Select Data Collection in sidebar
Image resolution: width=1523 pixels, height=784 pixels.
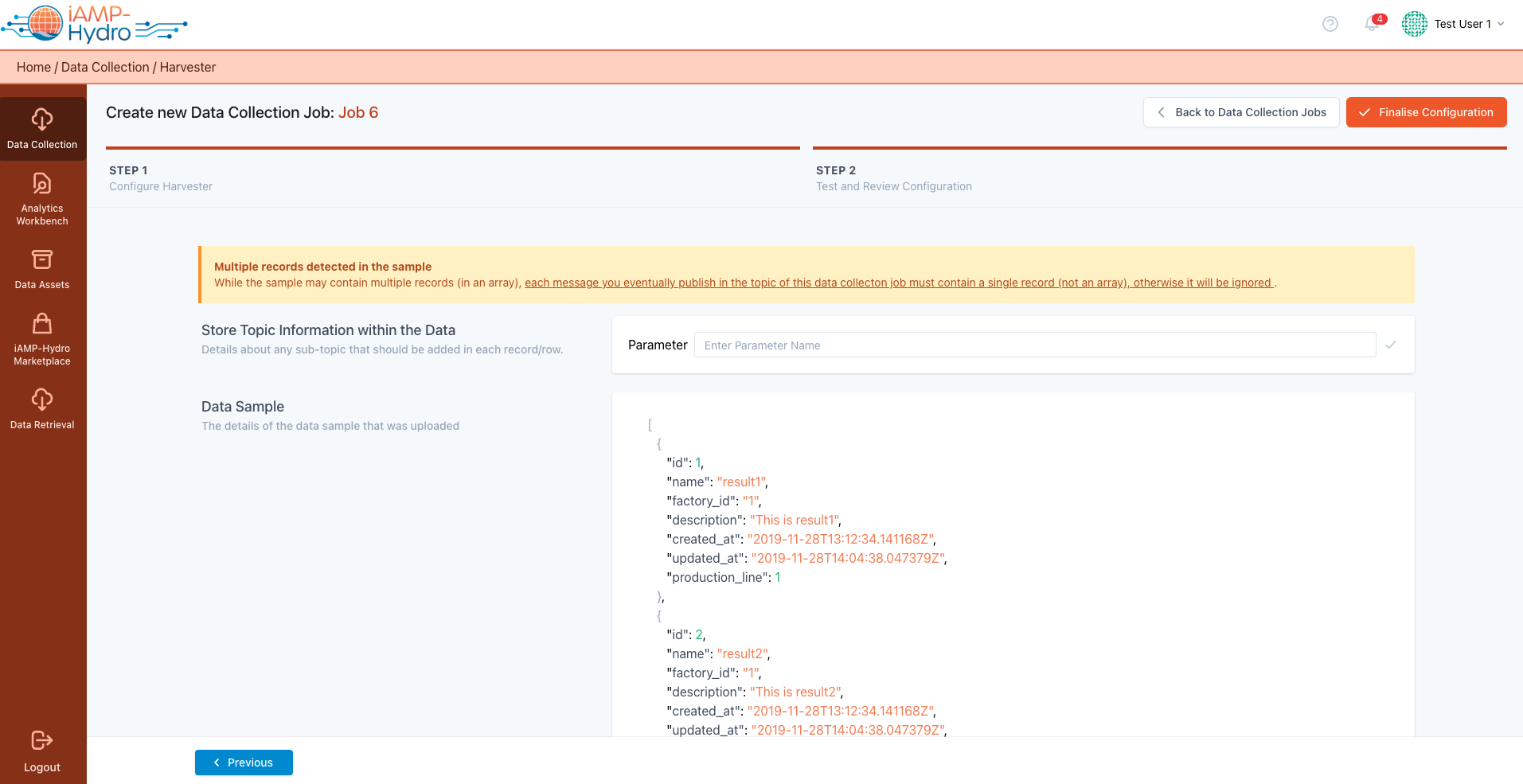click(42, 128)
